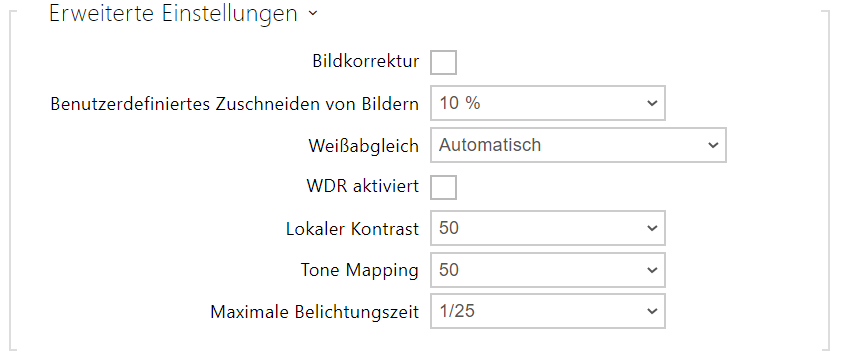The width and height of the screenshot is (841, 360).
Task: Open the Weißabgleich dropdown set to Automatisch
Action: point(578,145)
